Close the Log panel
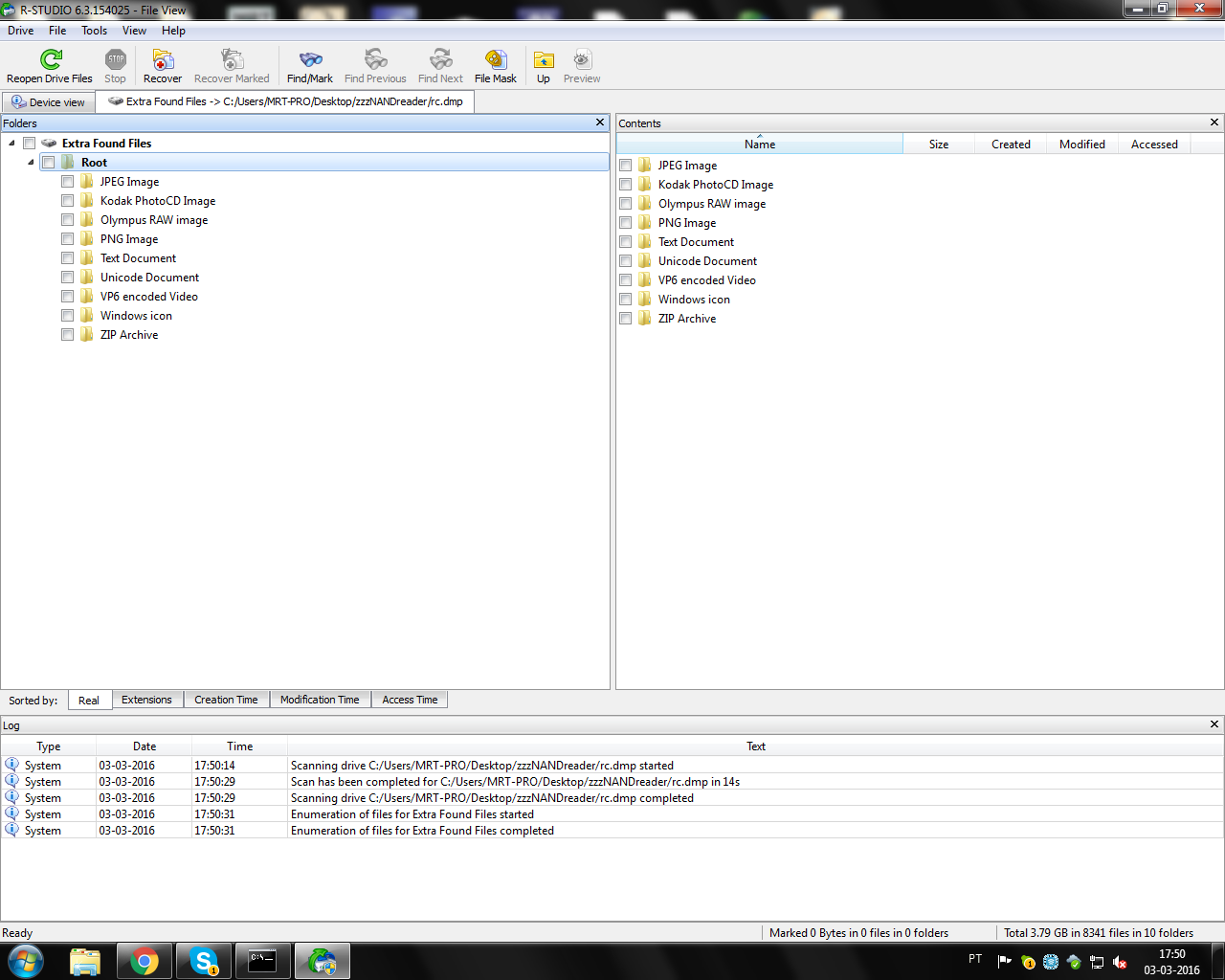Viewport: 1225px width, 980px height. click(1214, 724)
